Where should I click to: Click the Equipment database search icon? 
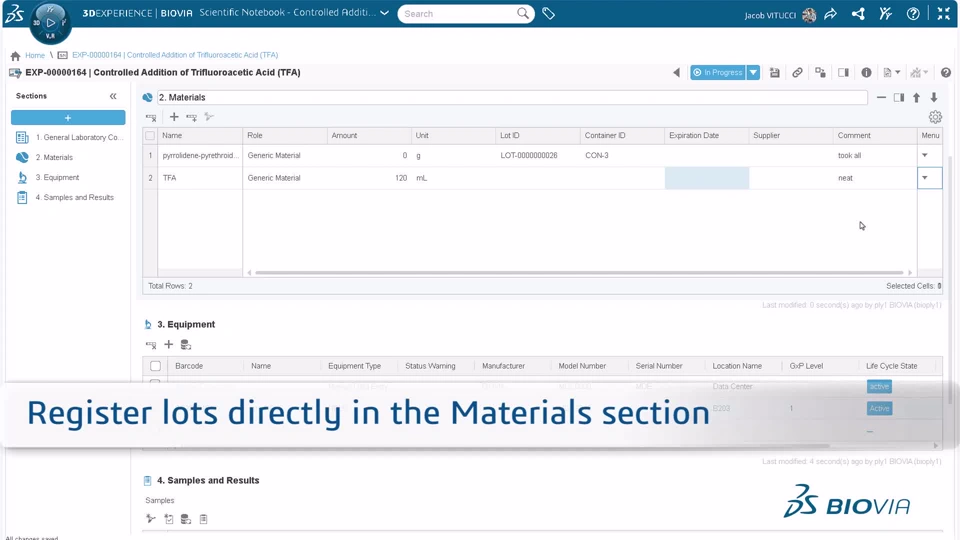pyautogui.click(x=186, y=345)
